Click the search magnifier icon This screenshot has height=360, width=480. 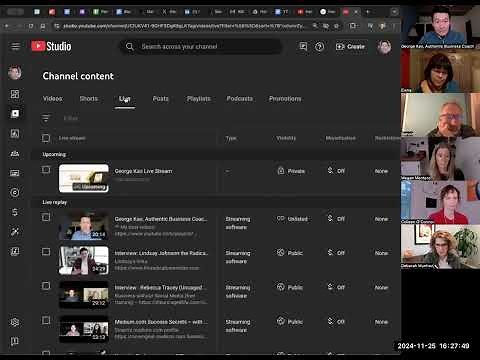130,47
